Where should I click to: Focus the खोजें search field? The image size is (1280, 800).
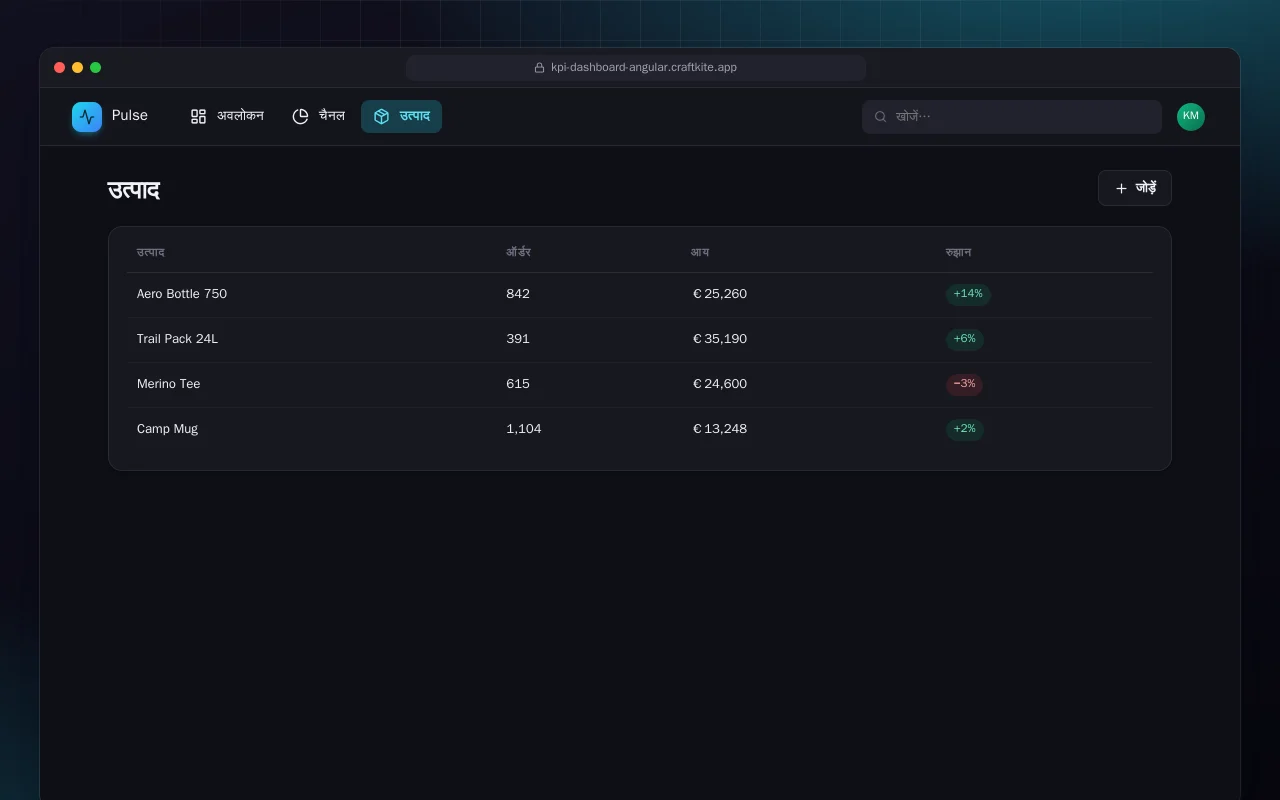tap(1012, 117)
